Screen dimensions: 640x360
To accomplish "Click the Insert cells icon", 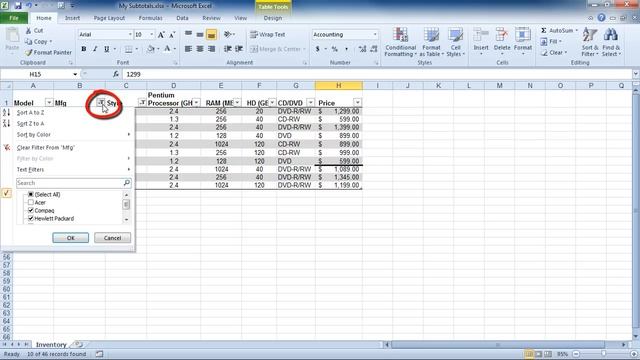I will 481,36.
